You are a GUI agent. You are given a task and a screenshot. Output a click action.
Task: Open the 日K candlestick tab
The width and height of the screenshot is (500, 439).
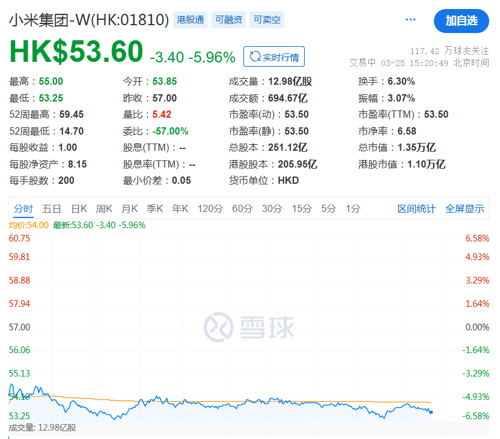coord(79,209)
